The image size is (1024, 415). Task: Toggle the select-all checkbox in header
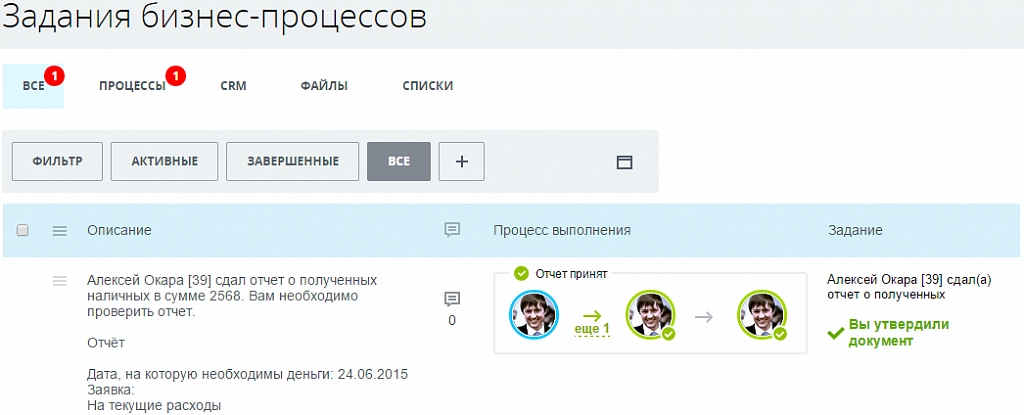click(x=23, y=231)
